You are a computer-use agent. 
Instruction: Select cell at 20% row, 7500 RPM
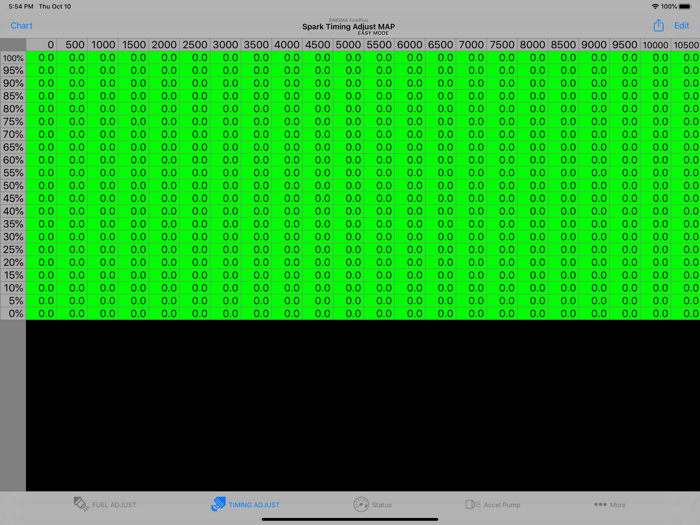coord(502,262)
